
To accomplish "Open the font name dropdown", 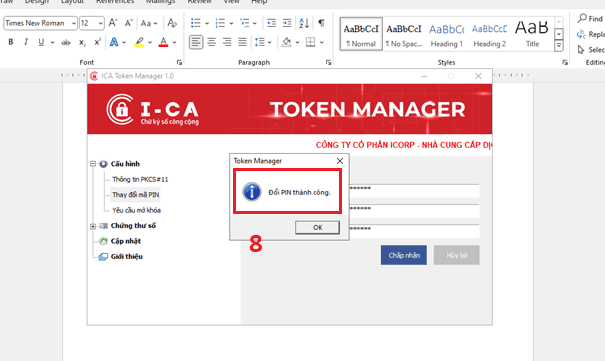I will pos(74,24).
